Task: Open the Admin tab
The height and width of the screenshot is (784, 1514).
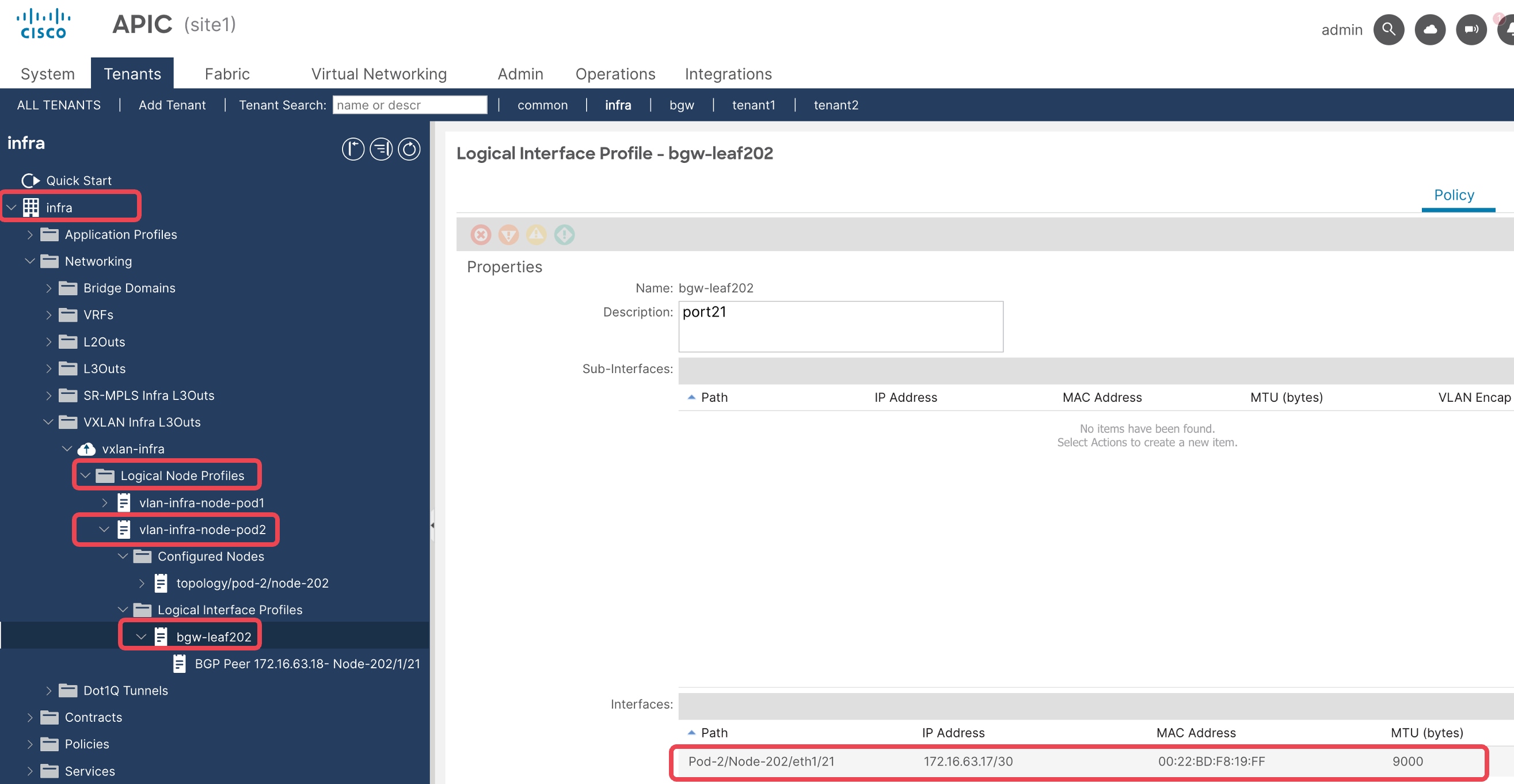Action: click(520, 74)
